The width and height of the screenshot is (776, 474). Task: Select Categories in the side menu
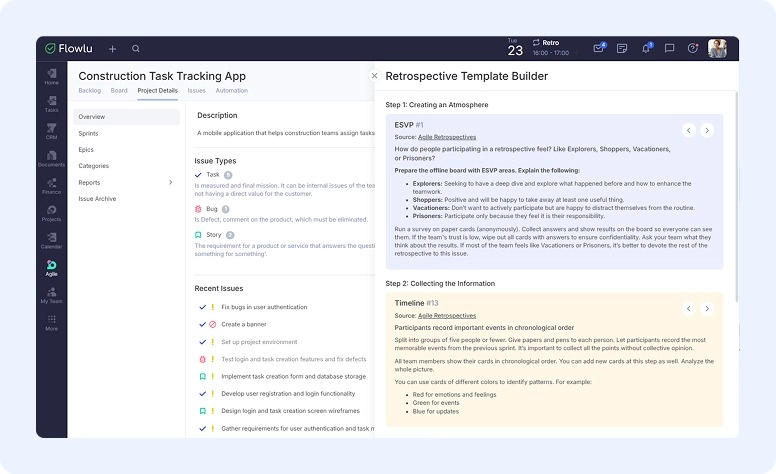coord(94,166)
